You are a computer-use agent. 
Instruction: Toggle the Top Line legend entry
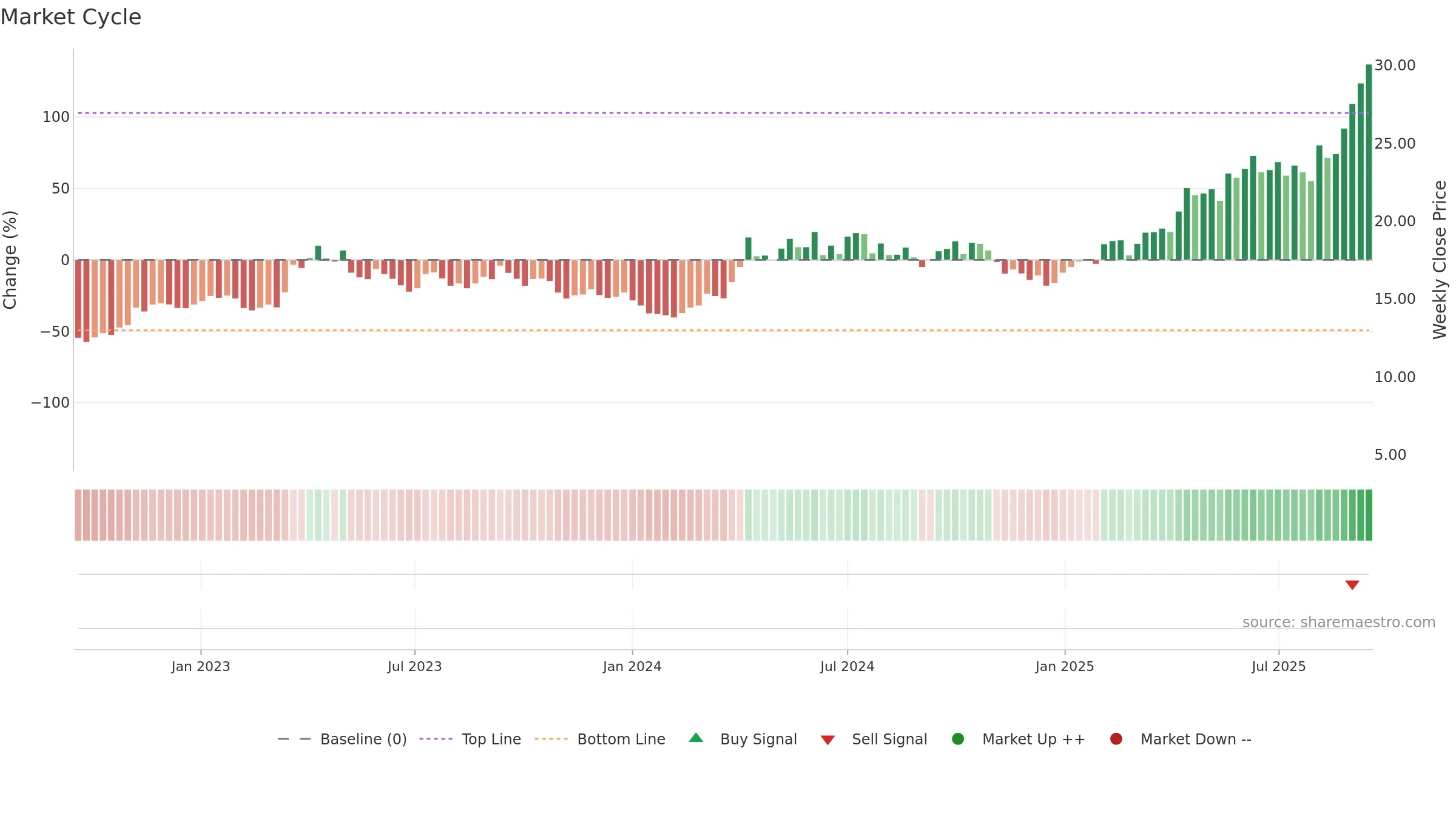[470, 739]
